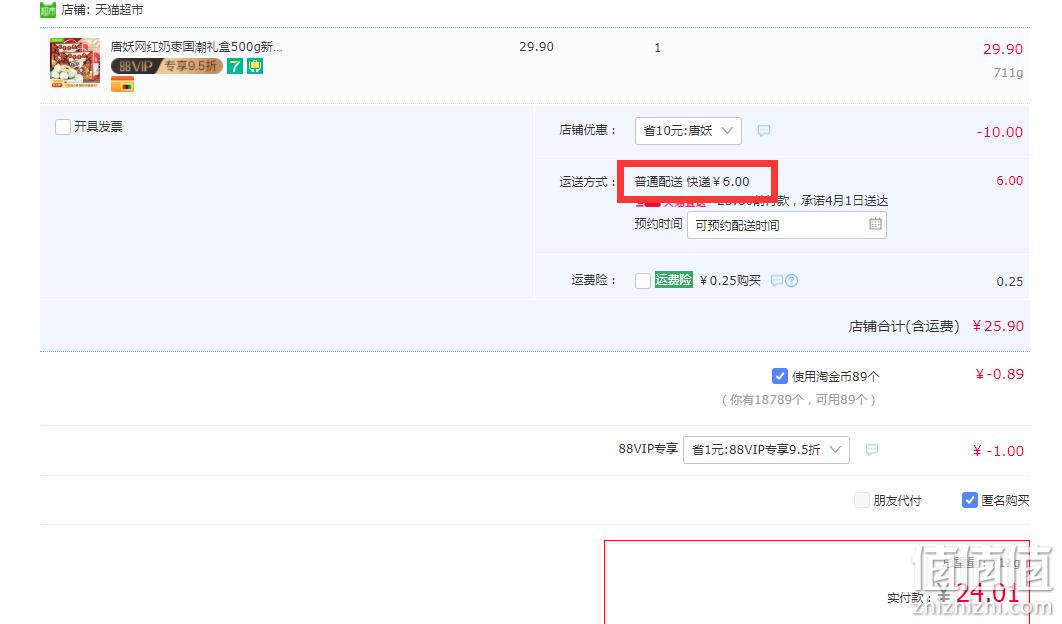Click the 店铺合计(含运费) ¥25.90 total
The height and width of the screenshot is (624, 1062).
(936, 327)
